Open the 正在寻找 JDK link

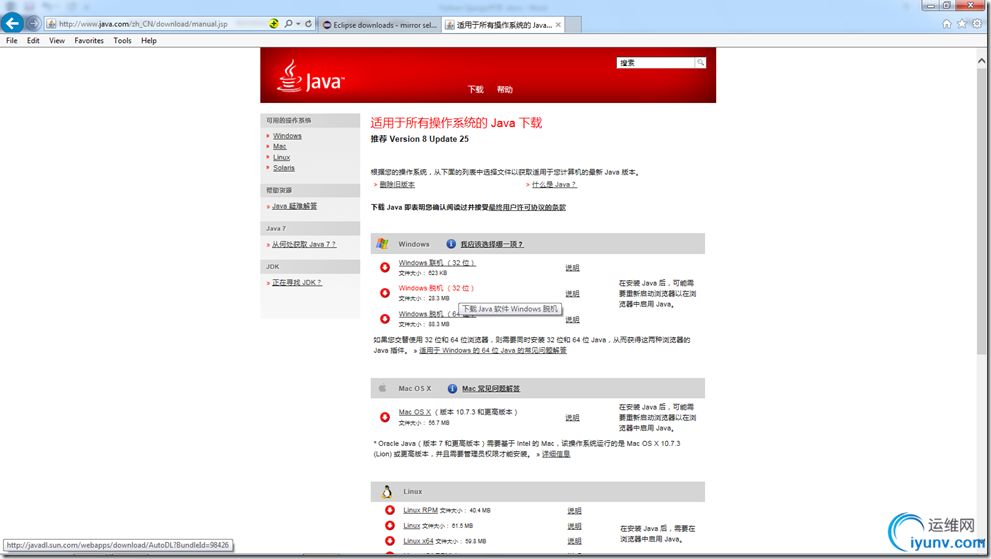[x=297, y=283]
